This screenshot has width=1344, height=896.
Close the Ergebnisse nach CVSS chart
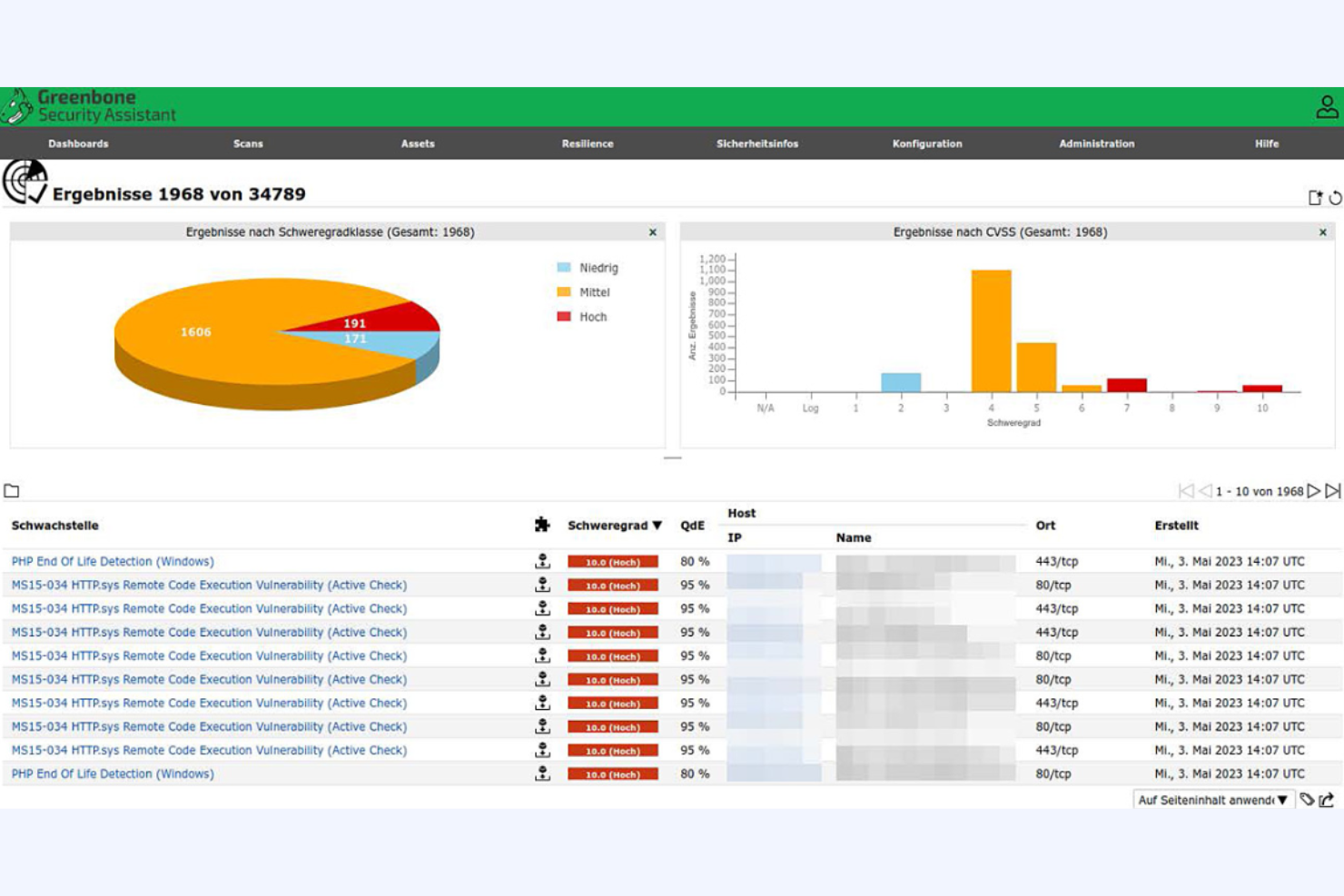point(1321,231)
